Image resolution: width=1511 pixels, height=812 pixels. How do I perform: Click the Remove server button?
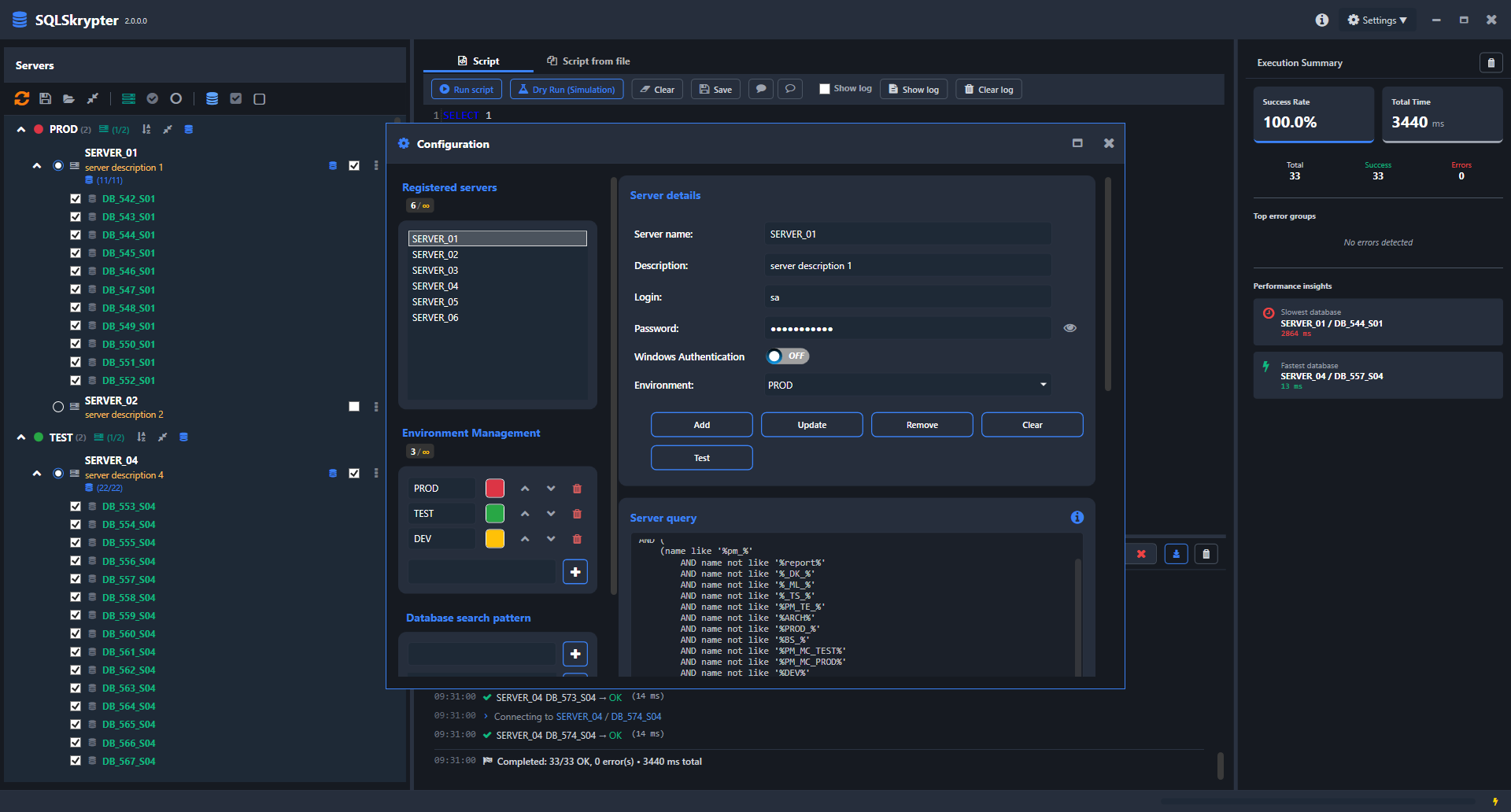tap(922, 425)
